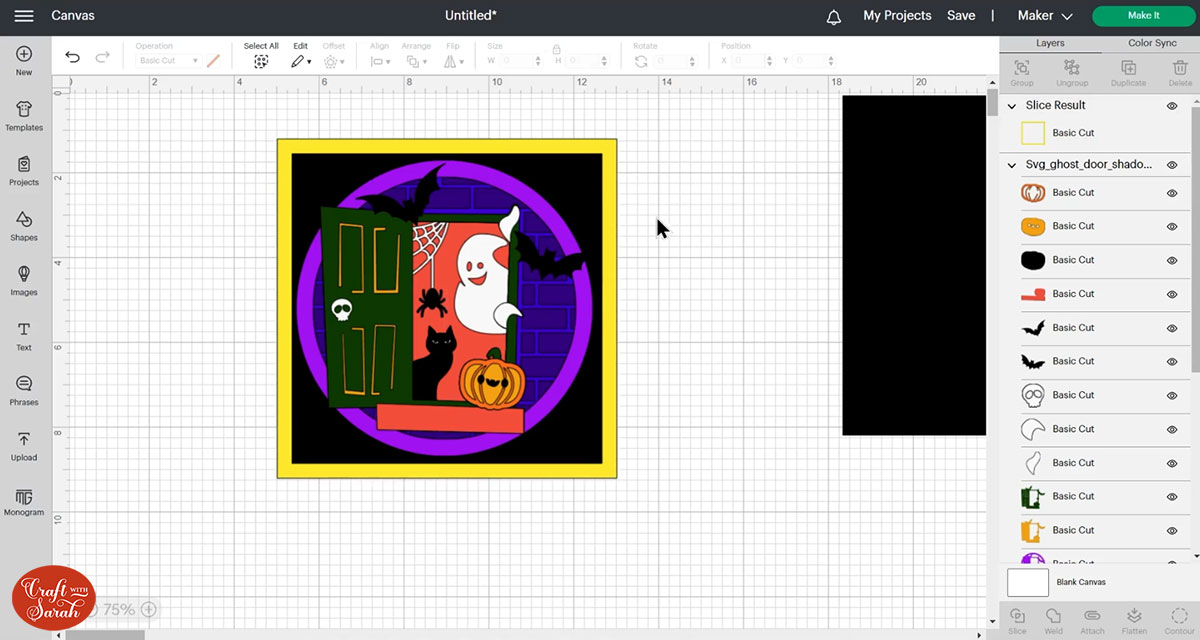The height and width of the screenshot is (640, 1200).
Task: Open the Images library
Action: [x=24, y=281]
